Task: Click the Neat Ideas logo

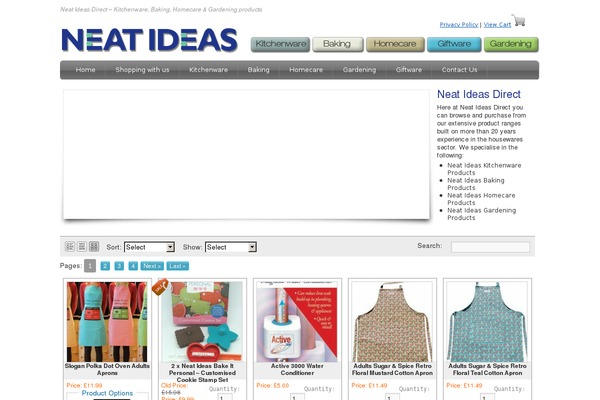Action: coord(150,40)
